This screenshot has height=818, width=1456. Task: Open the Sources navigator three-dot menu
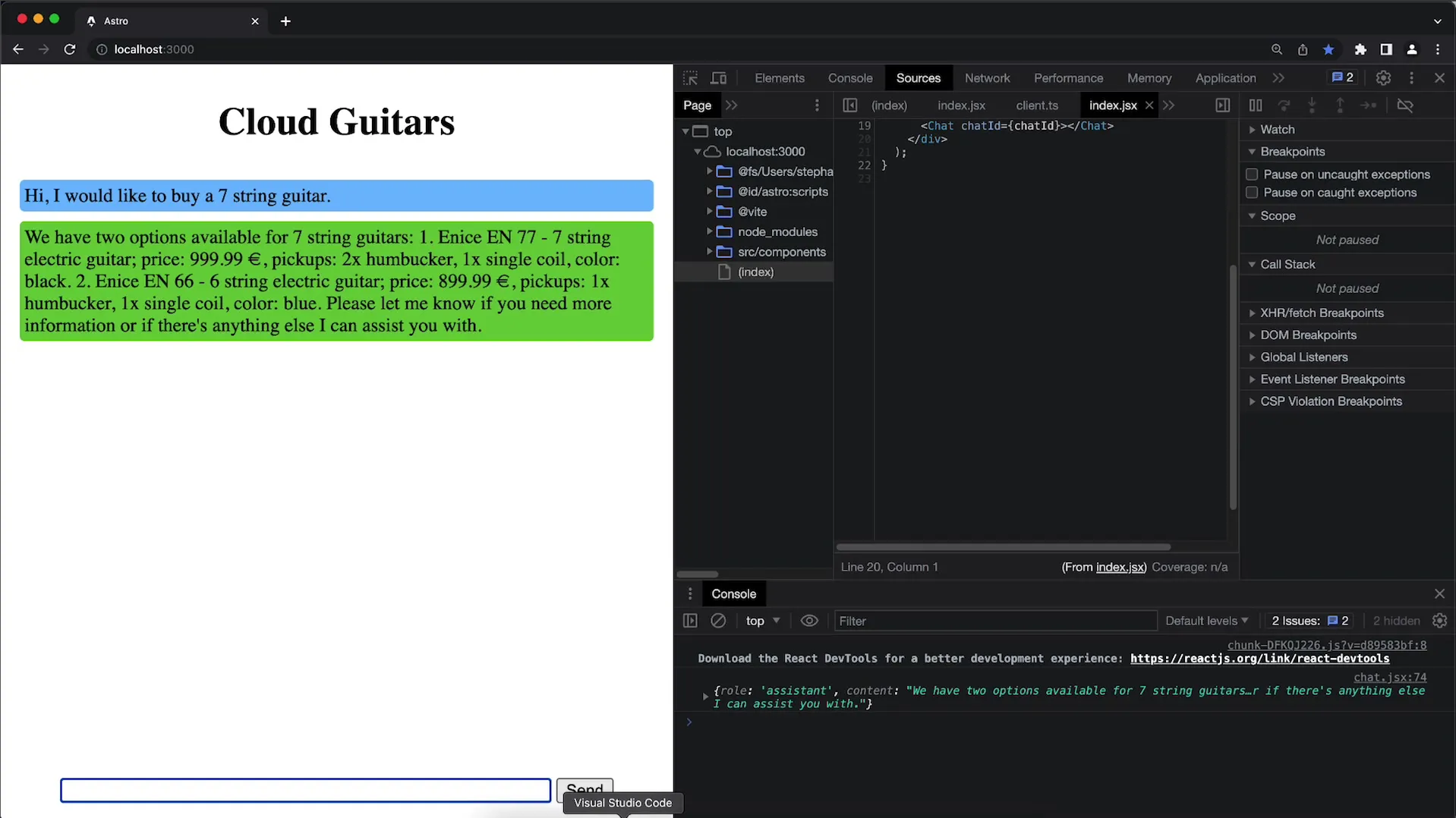point(817,105)
